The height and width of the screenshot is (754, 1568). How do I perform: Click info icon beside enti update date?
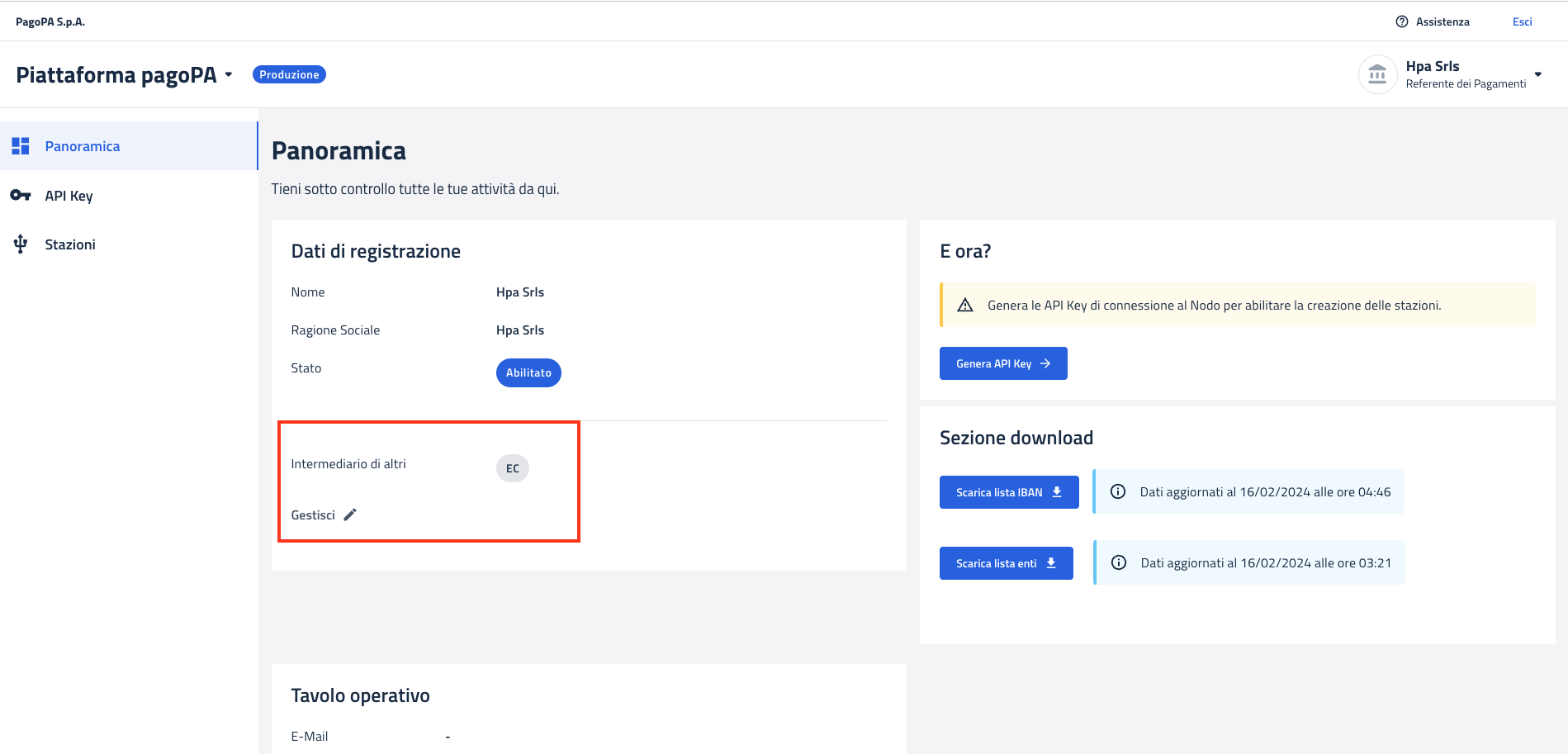(1119, 563)
